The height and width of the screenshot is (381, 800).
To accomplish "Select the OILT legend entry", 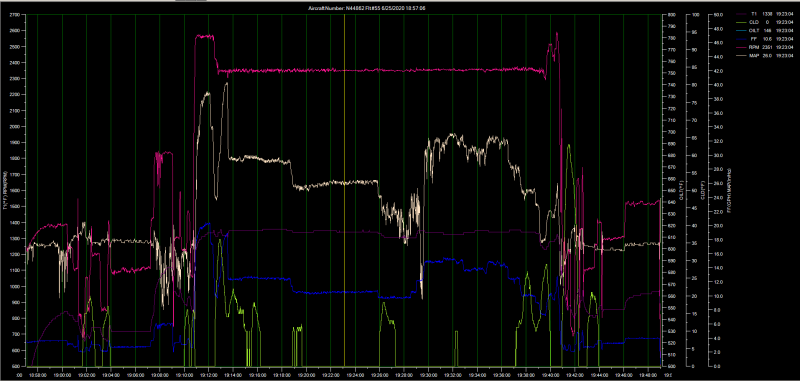I will (765, 30).
